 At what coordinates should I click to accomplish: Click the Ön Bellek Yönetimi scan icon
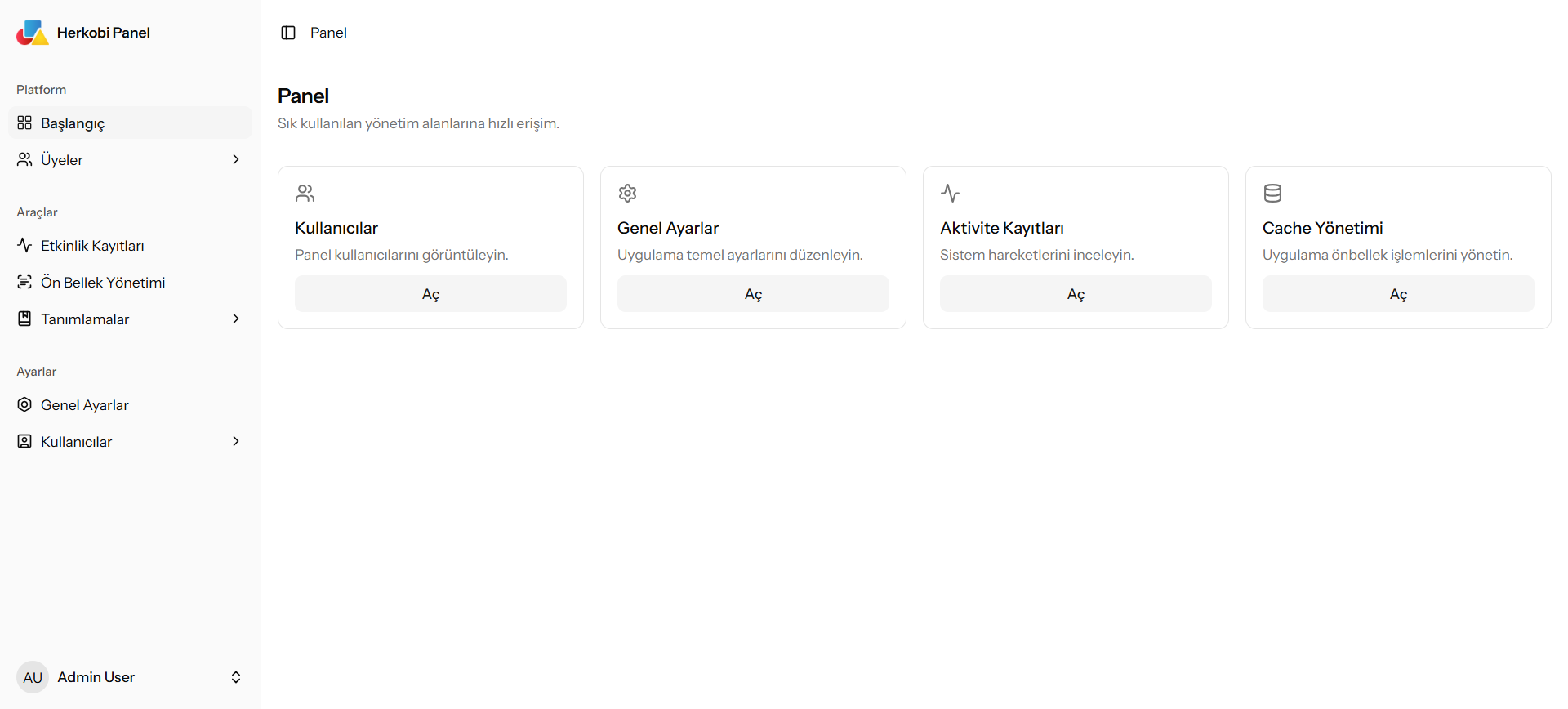[24, 282]
